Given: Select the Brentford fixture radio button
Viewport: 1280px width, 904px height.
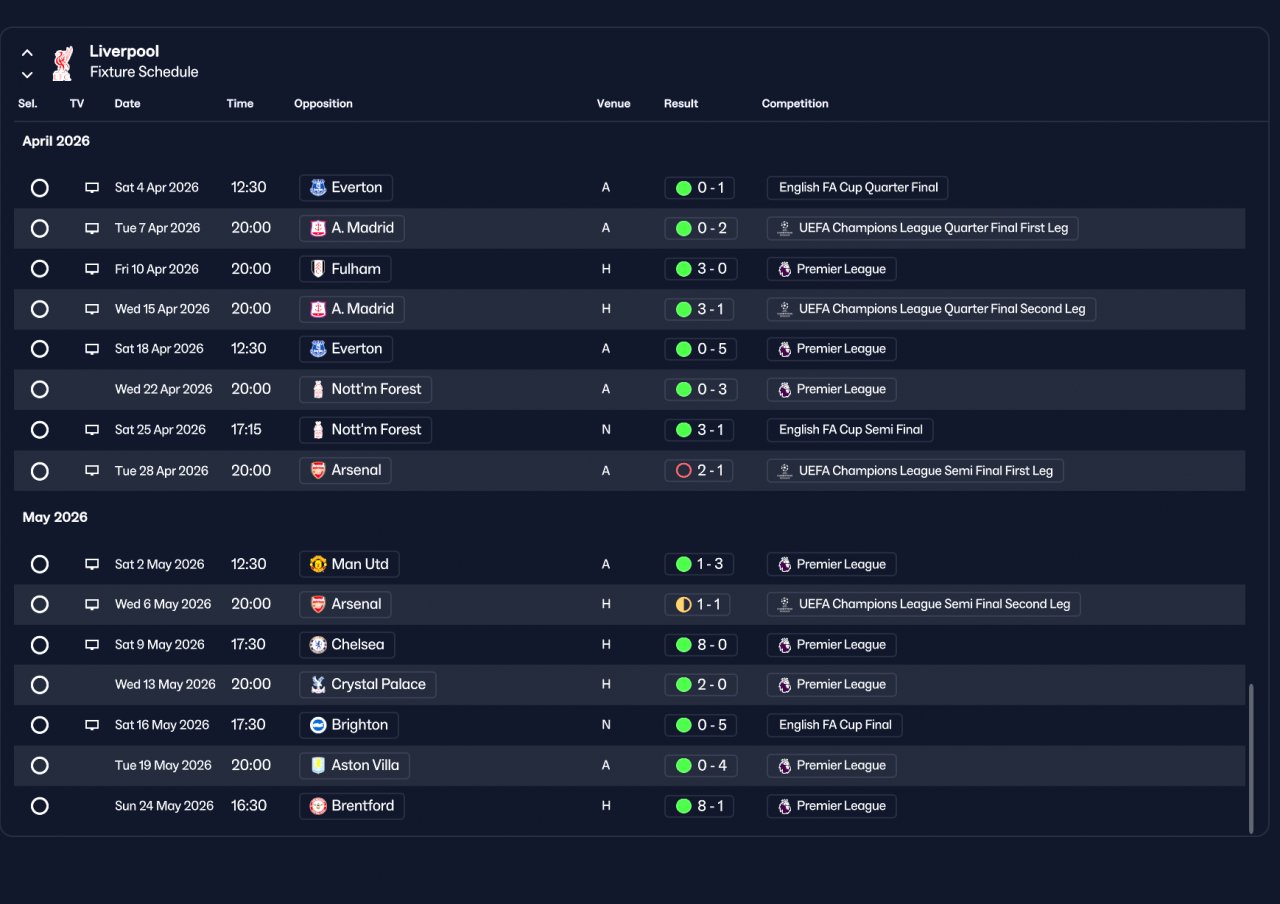Looking at the screenshot, I should pos(40,806).
